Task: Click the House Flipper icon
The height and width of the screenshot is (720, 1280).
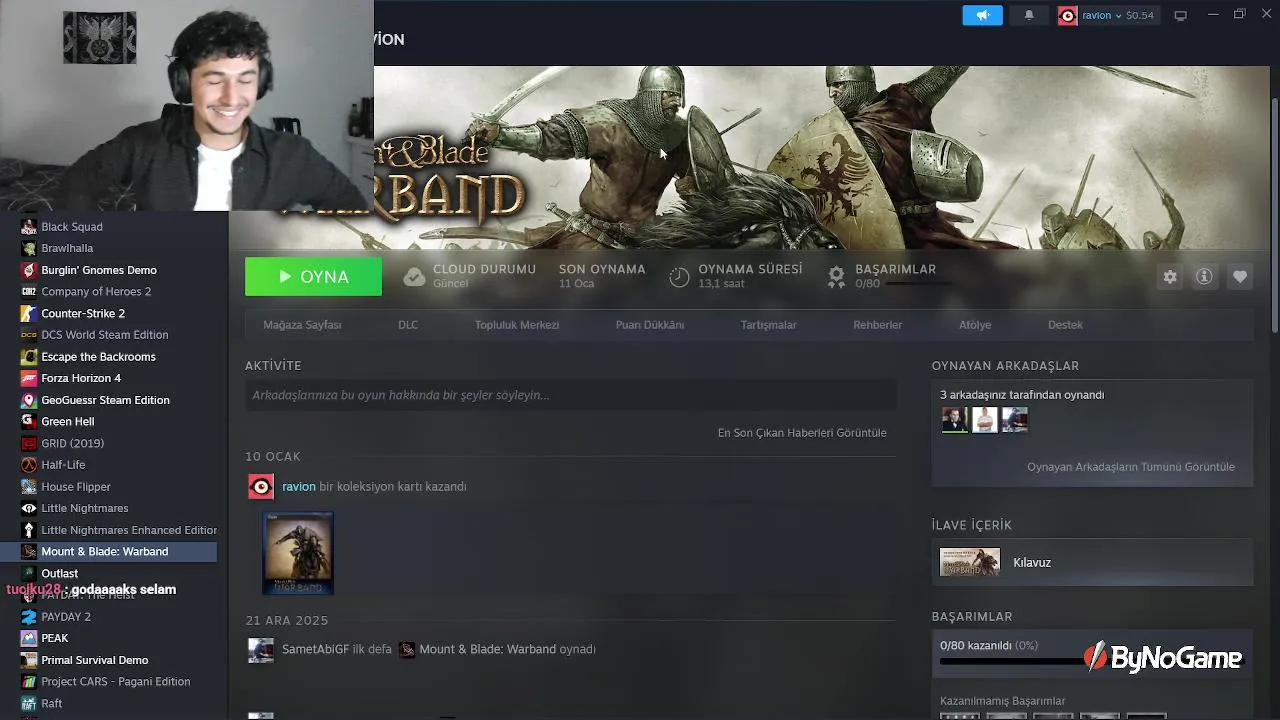Action: [x=29, y=487]
